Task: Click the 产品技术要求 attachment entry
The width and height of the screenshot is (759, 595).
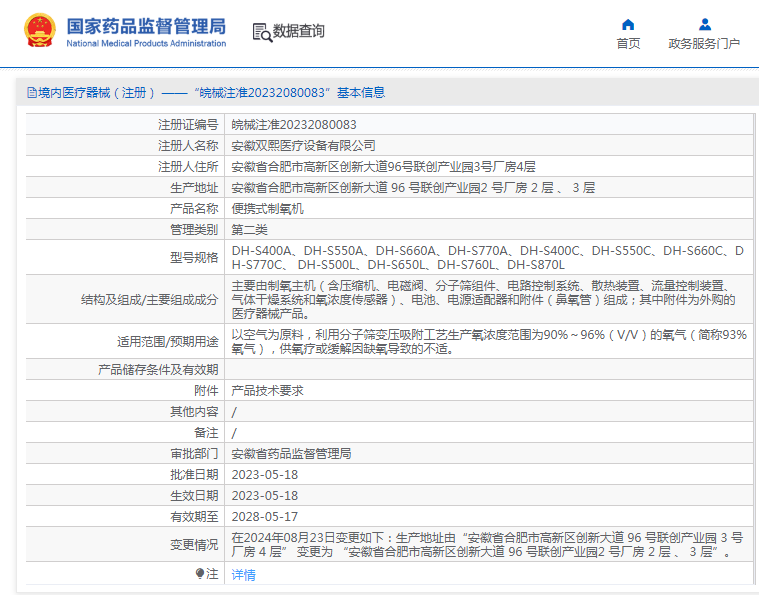Action: pyautogui.click(x=267, y=391)
